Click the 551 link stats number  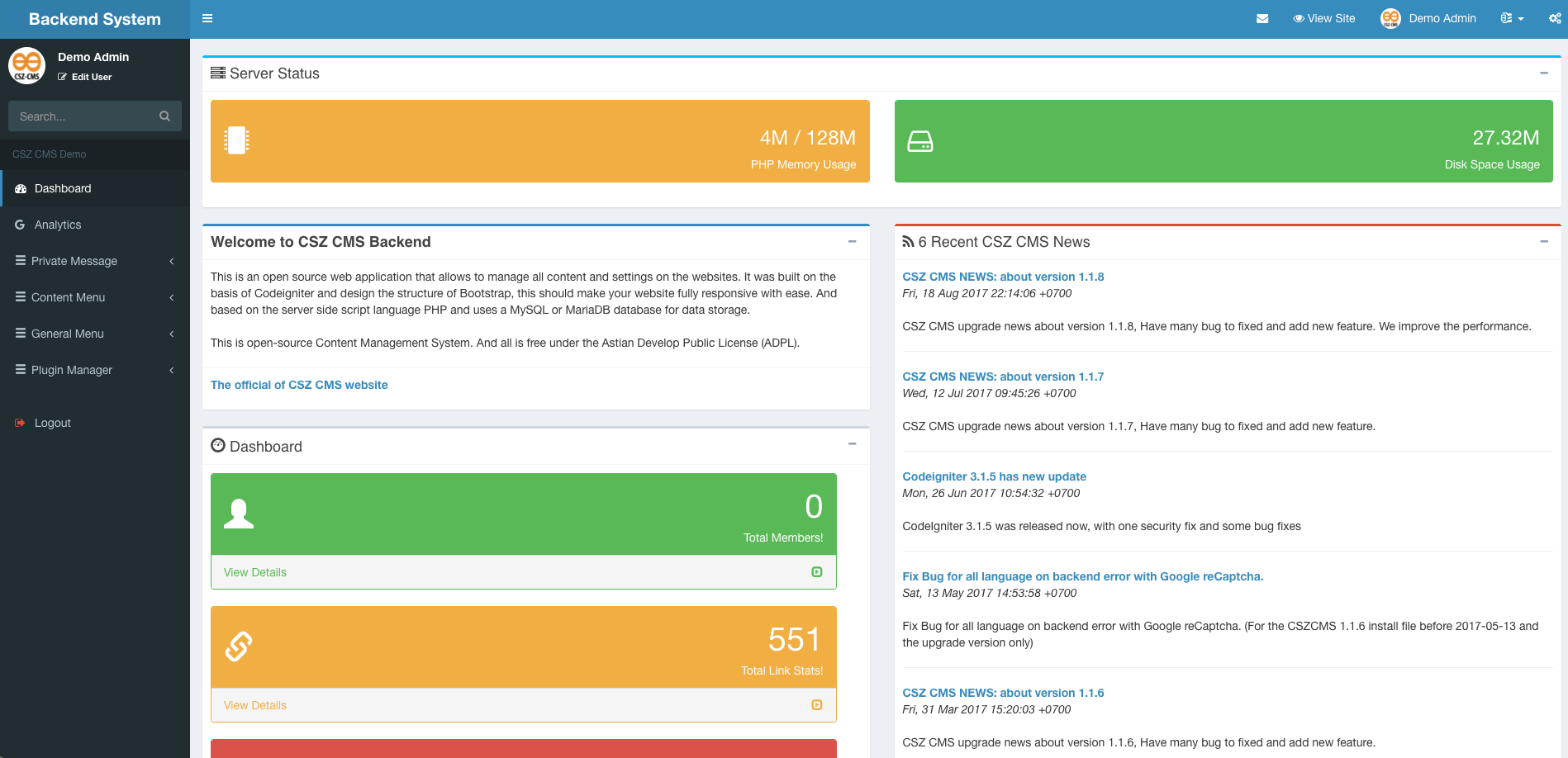point(795,640)
